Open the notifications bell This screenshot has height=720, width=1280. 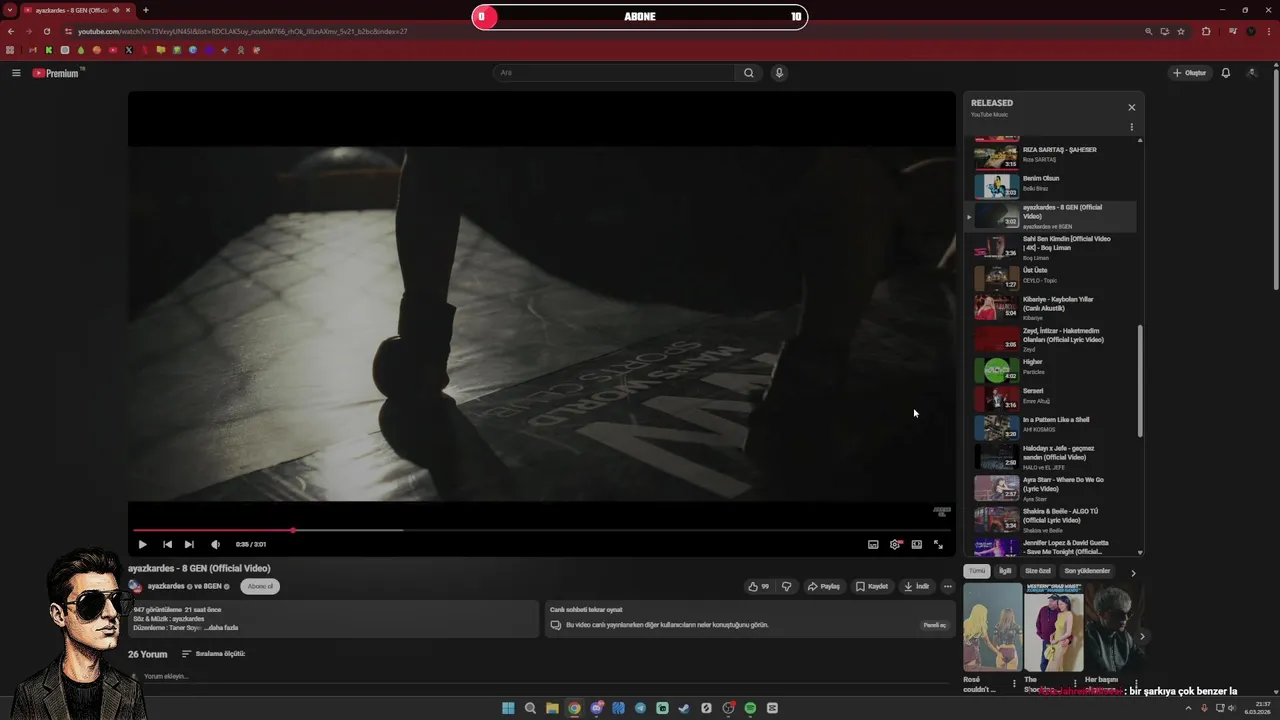[x=1225, y=73]
